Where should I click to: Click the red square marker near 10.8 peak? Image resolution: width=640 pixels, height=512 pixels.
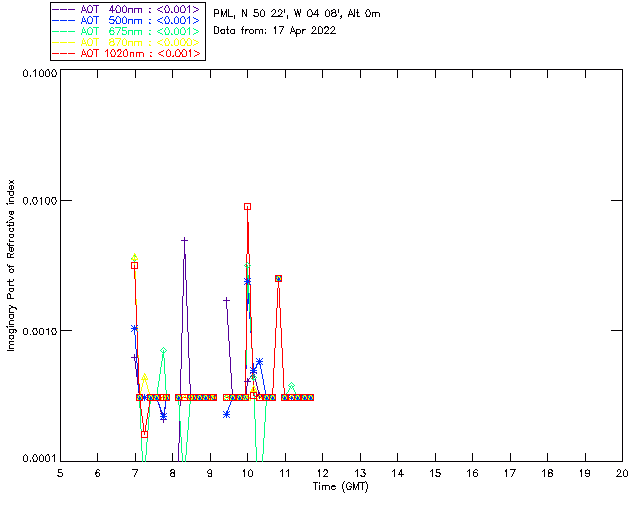point(278,278)
